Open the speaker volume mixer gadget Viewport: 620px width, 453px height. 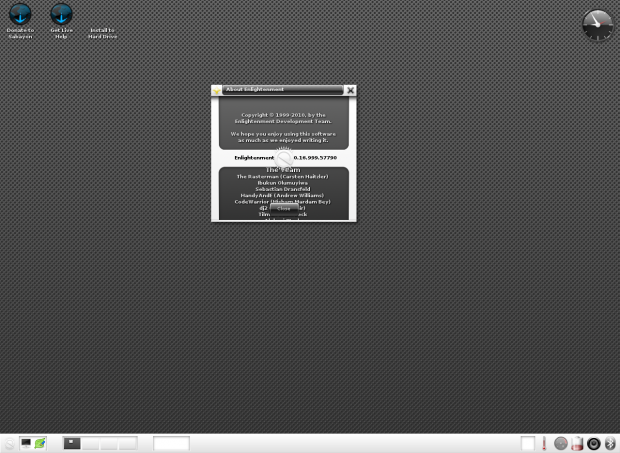pyautogui.click(x=594, y=444)
